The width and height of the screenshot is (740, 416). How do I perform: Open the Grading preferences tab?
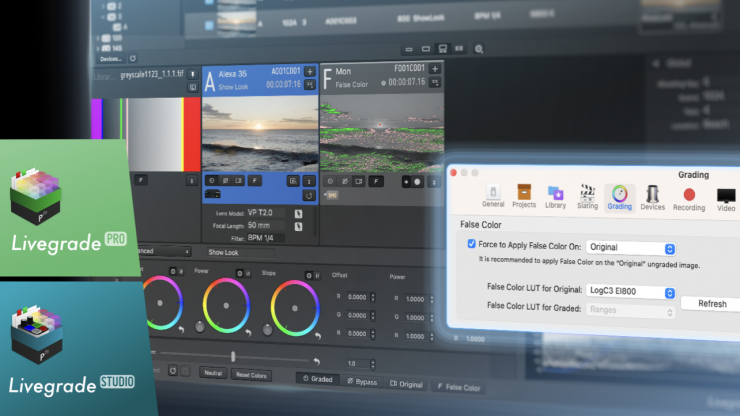coord(619,196)
